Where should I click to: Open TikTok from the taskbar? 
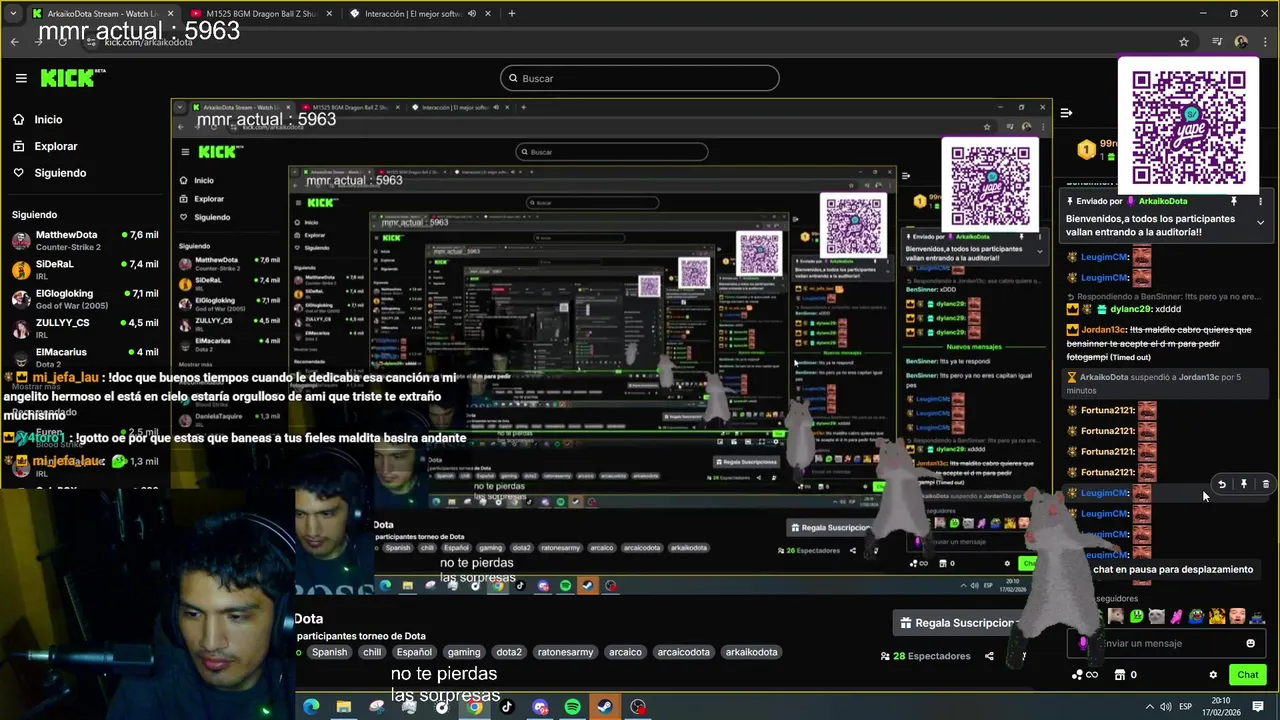pos(507,707)
